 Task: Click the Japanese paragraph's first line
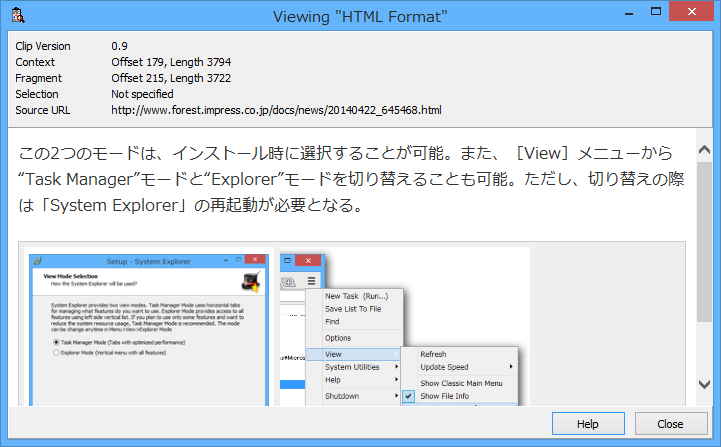point(346,153)
